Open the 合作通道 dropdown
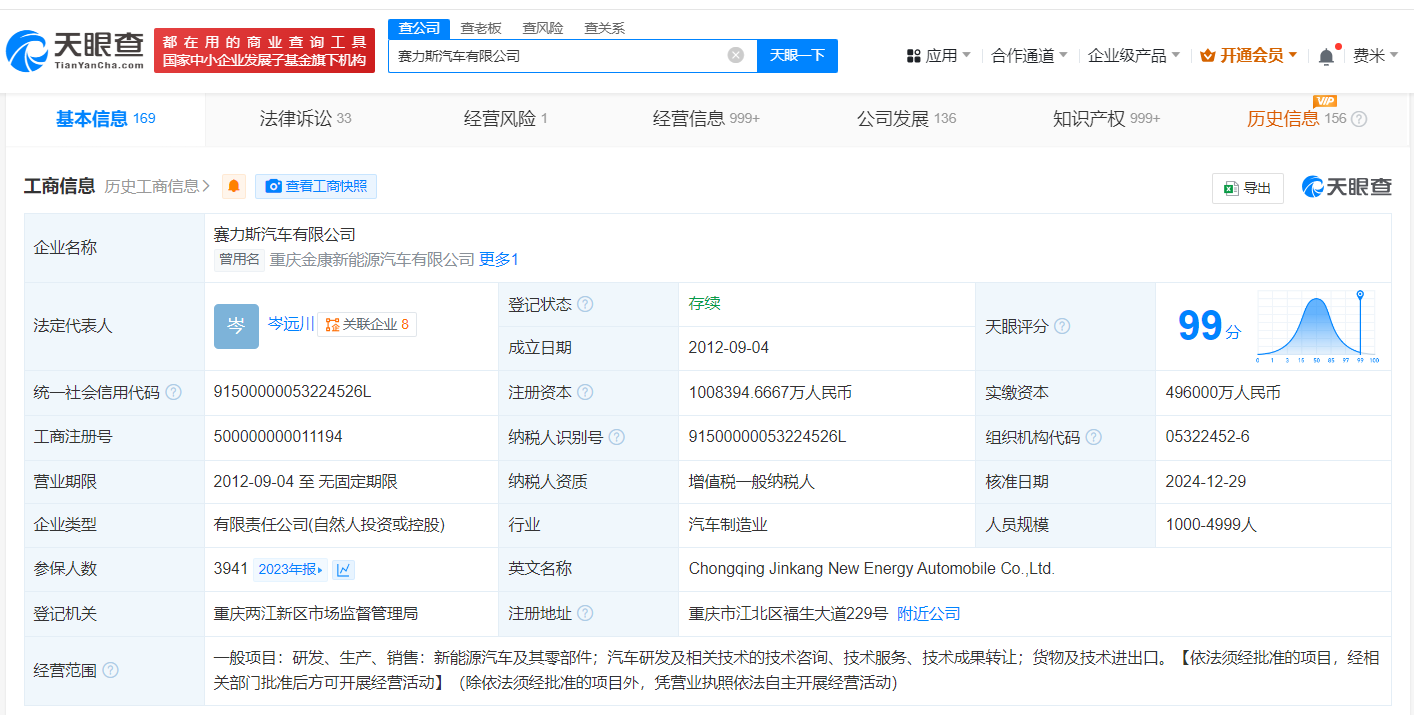Screen dimensions: 1414x715 1029,56
